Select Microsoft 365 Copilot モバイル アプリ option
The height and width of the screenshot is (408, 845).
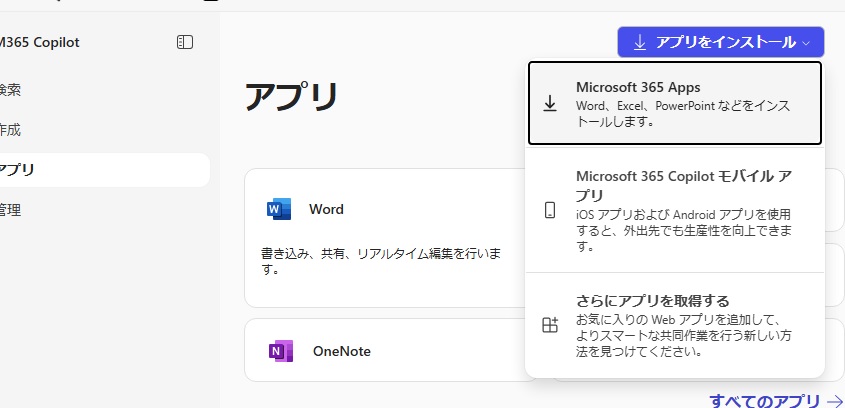(675, 210)
